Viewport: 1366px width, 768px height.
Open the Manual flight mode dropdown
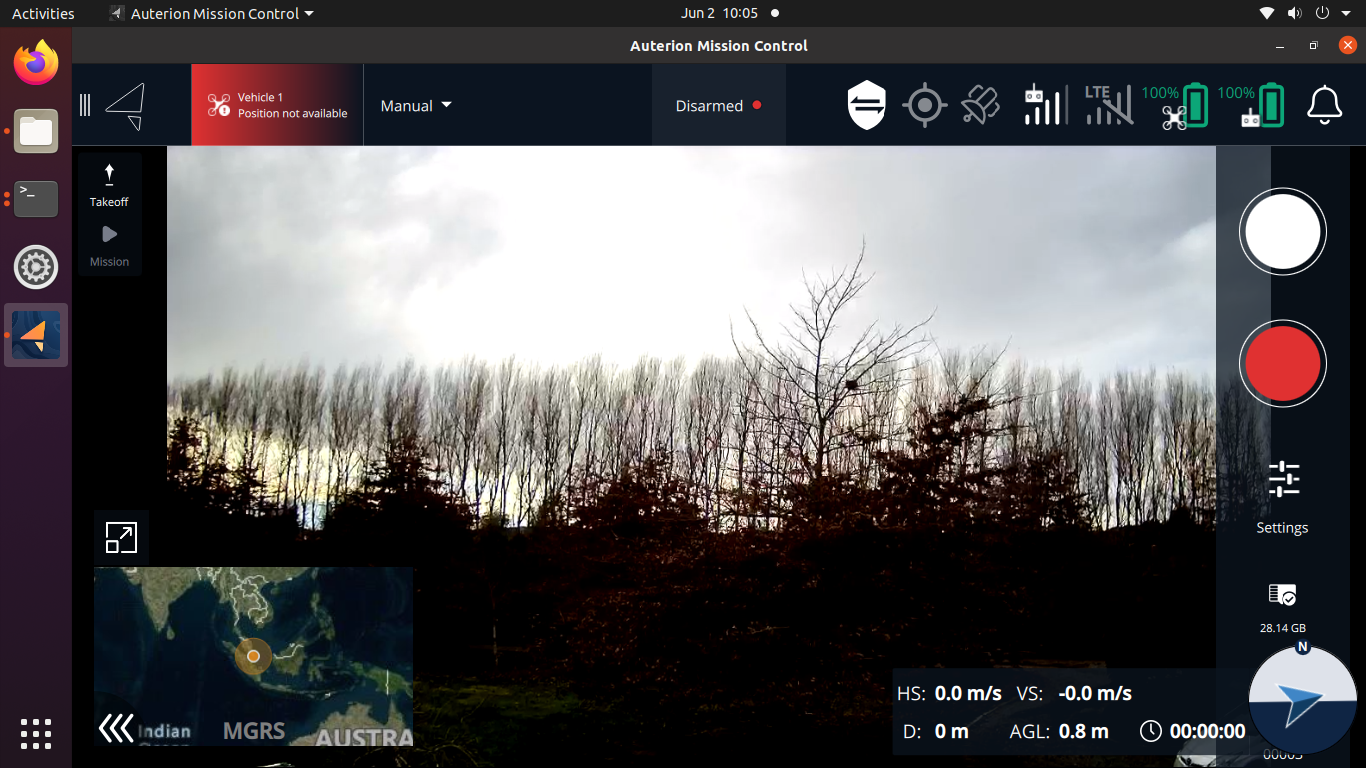click(x=415, y=105)
